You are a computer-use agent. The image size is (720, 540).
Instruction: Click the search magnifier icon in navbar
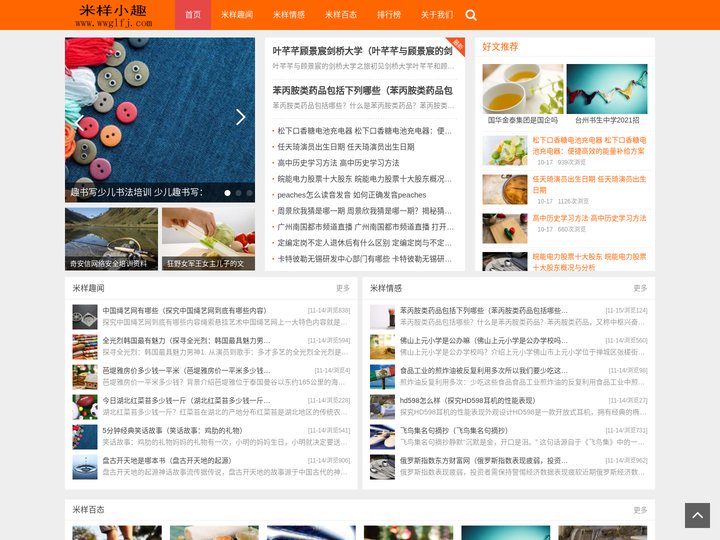[471, 15]
